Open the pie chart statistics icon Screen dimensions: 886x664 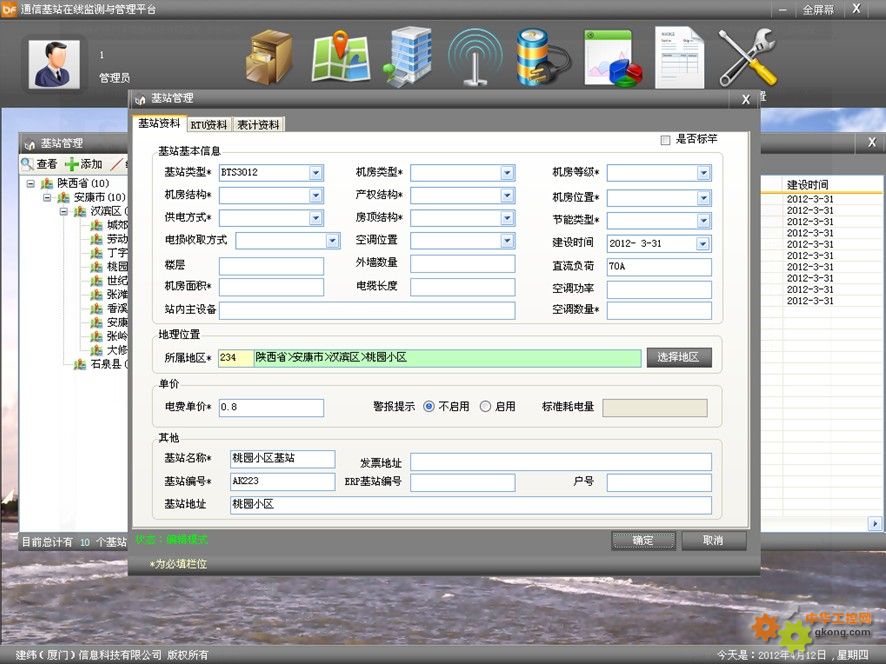(612, 58)
